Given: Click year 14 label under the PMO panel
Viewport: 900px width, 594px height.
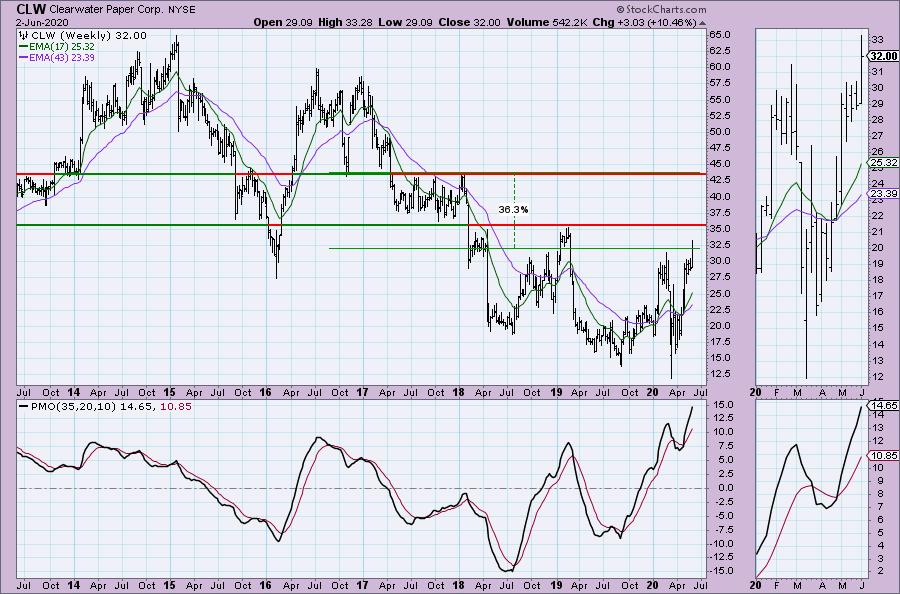Looking at the screenshot, I should coord(73,585).
